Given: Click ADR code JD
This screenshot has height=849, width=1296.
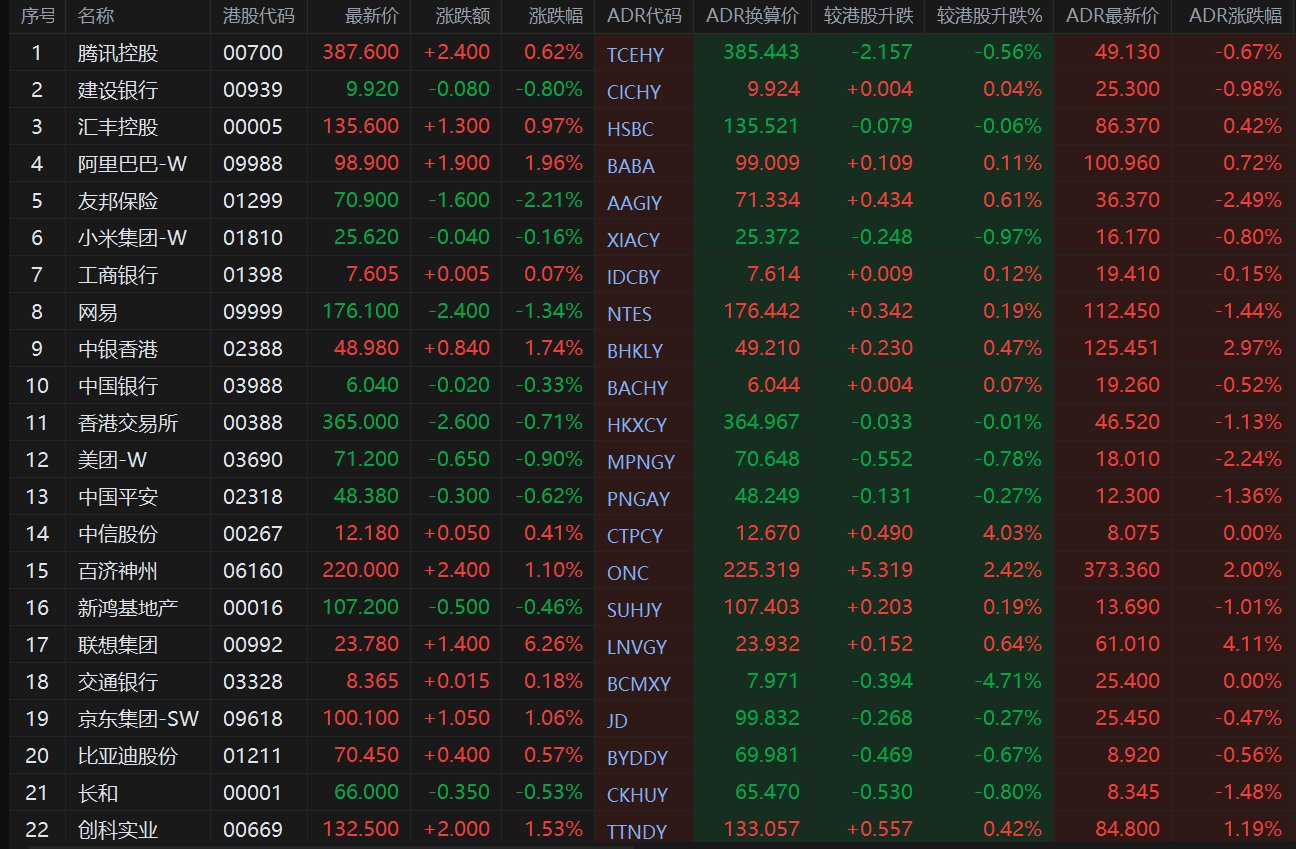Looking at the screenshot, I should click(617, 721).
